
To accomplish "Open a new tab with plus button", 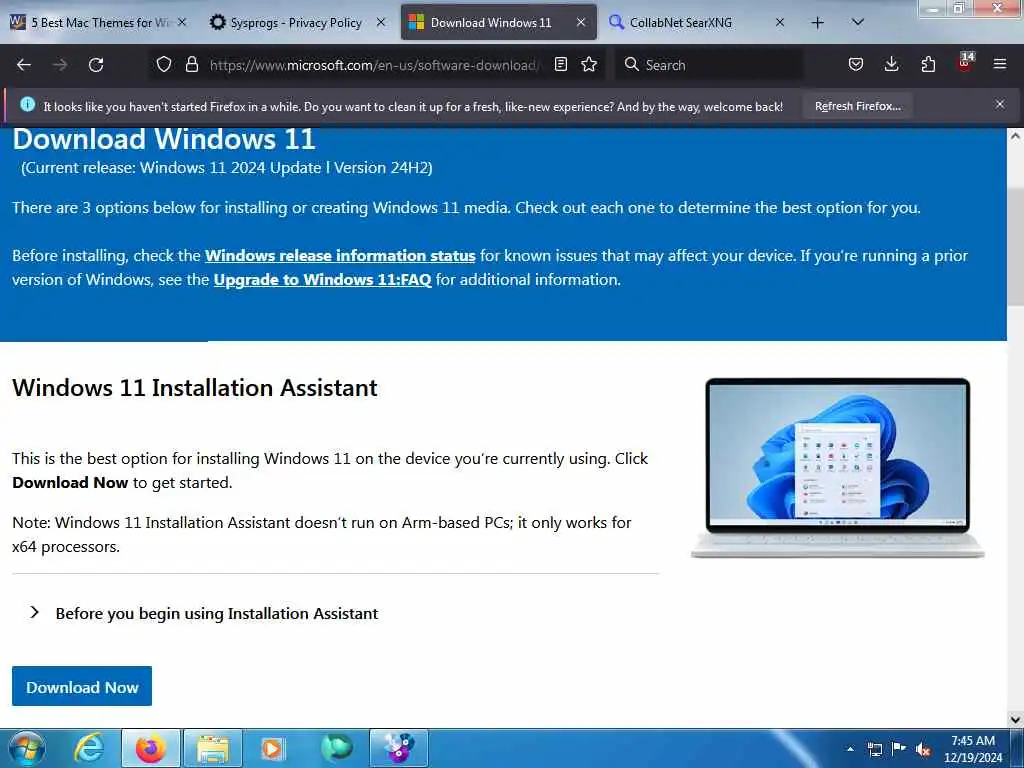I will pyautogui.click(x=818, y=23).
